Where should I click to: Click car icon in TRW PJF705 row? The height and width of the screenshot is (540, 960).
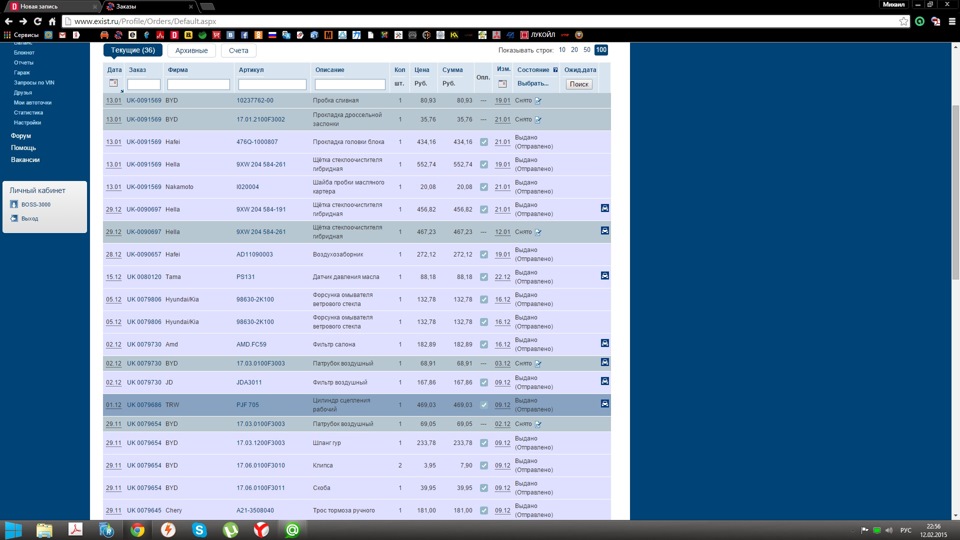click(x=604, y=403)
